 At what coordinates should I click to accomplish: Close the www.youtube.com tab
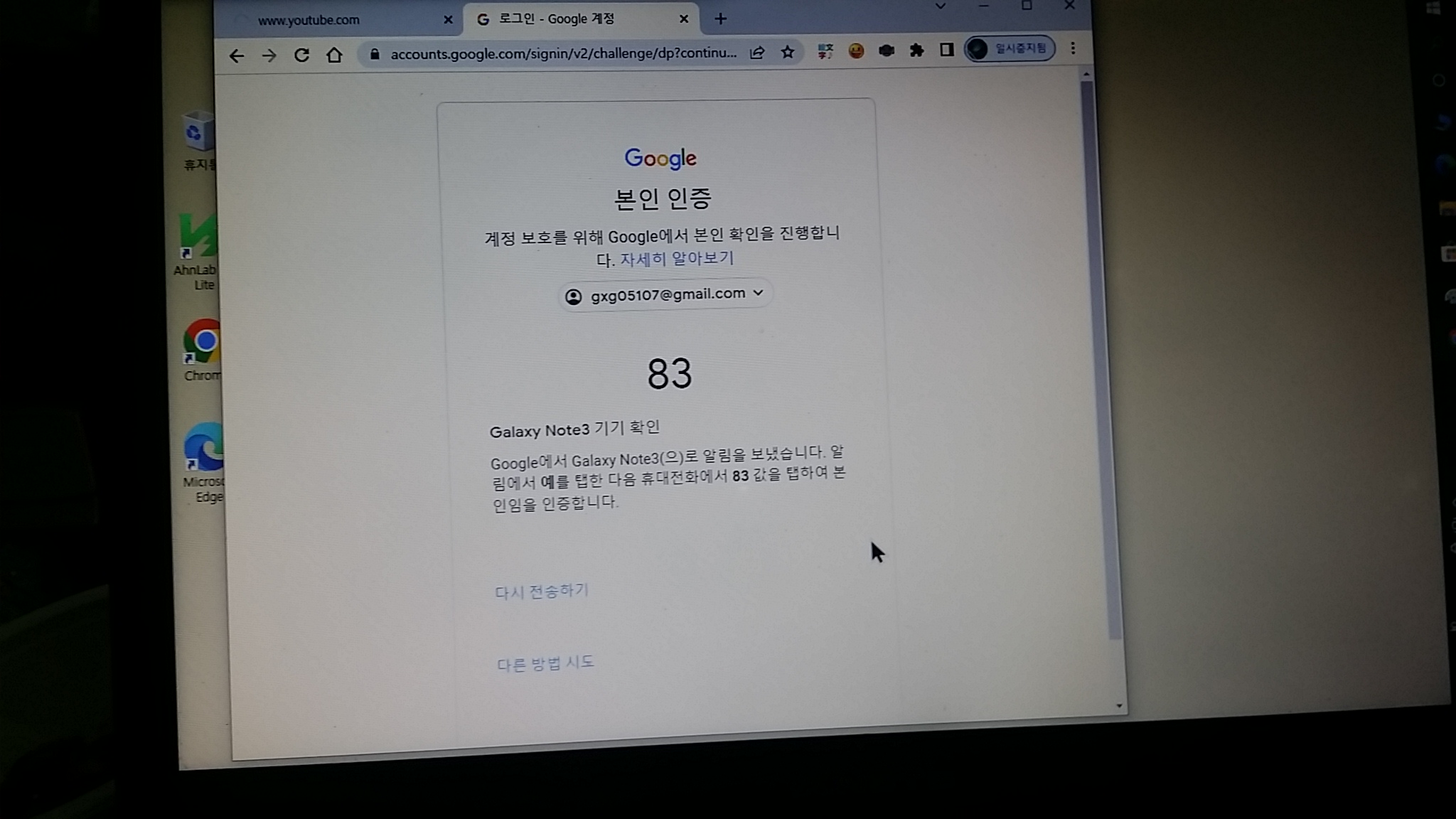[x=448, y=20]
